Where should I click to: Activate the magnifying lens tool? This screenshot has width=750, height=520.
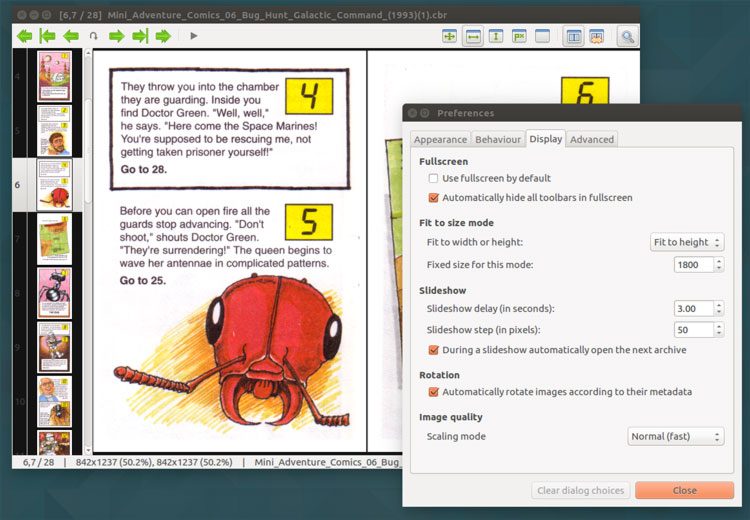coord(628,36)
